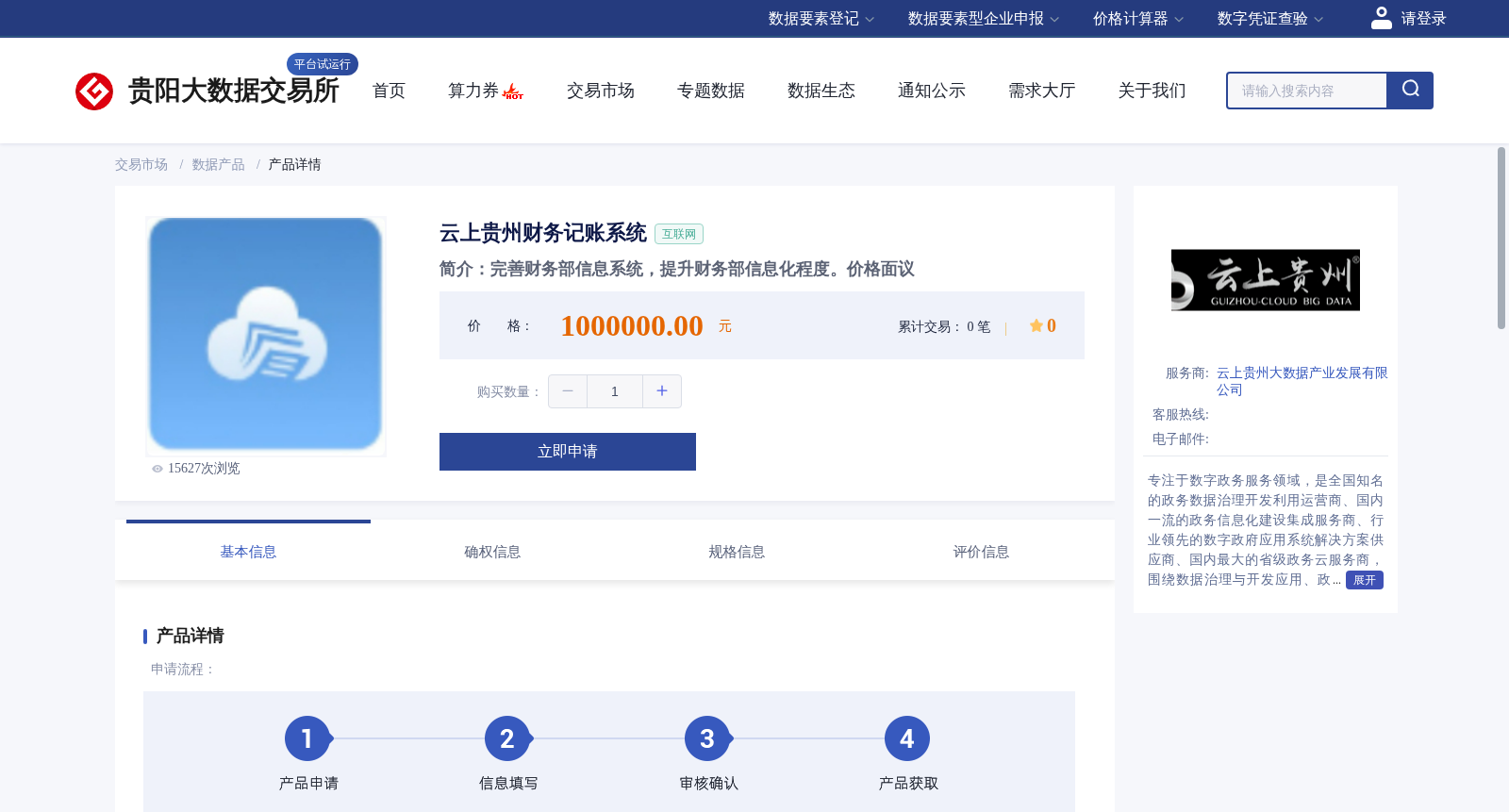Click the 累计交易：0笔 text
Viewport: 1509px width, 812px height.
click(x=944, y=326)
